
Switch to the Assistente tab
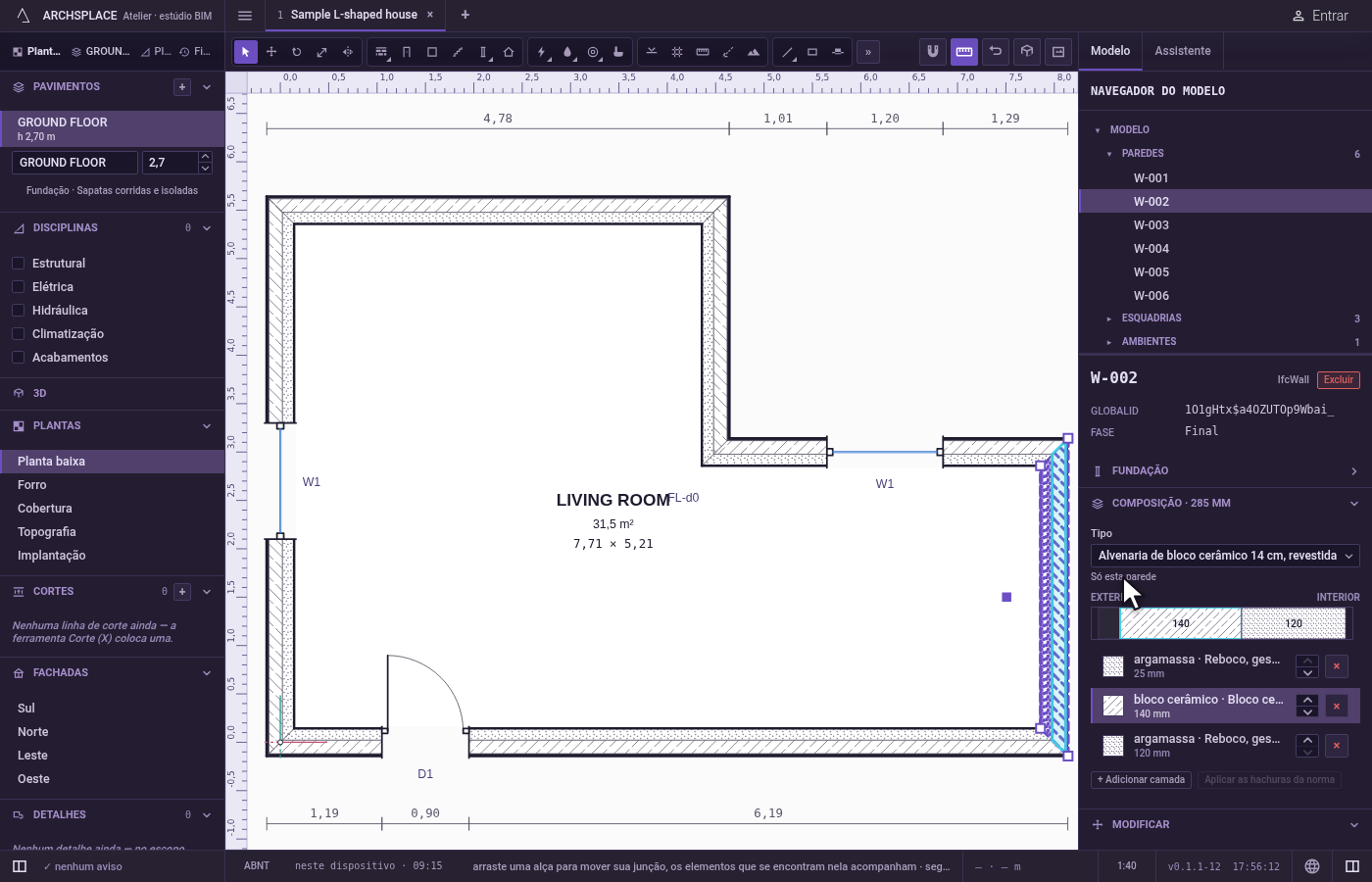[1182, 51]
